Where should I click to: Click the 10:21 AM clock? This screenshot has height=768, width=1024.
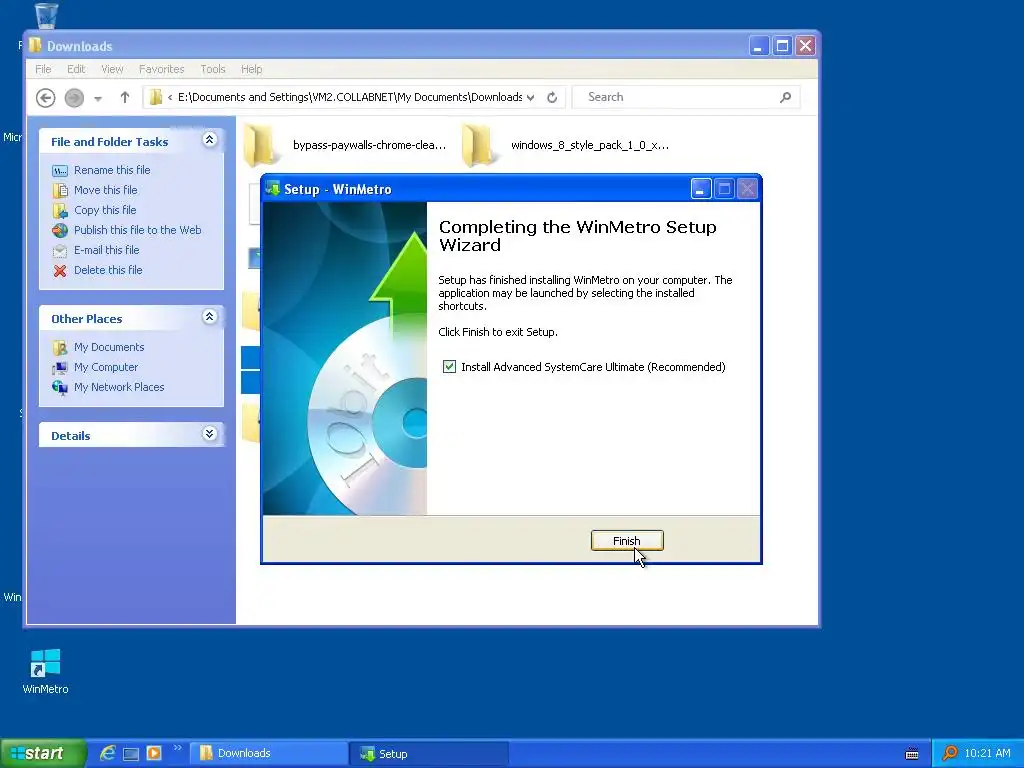pyautogui.click(x=987, y=753)
